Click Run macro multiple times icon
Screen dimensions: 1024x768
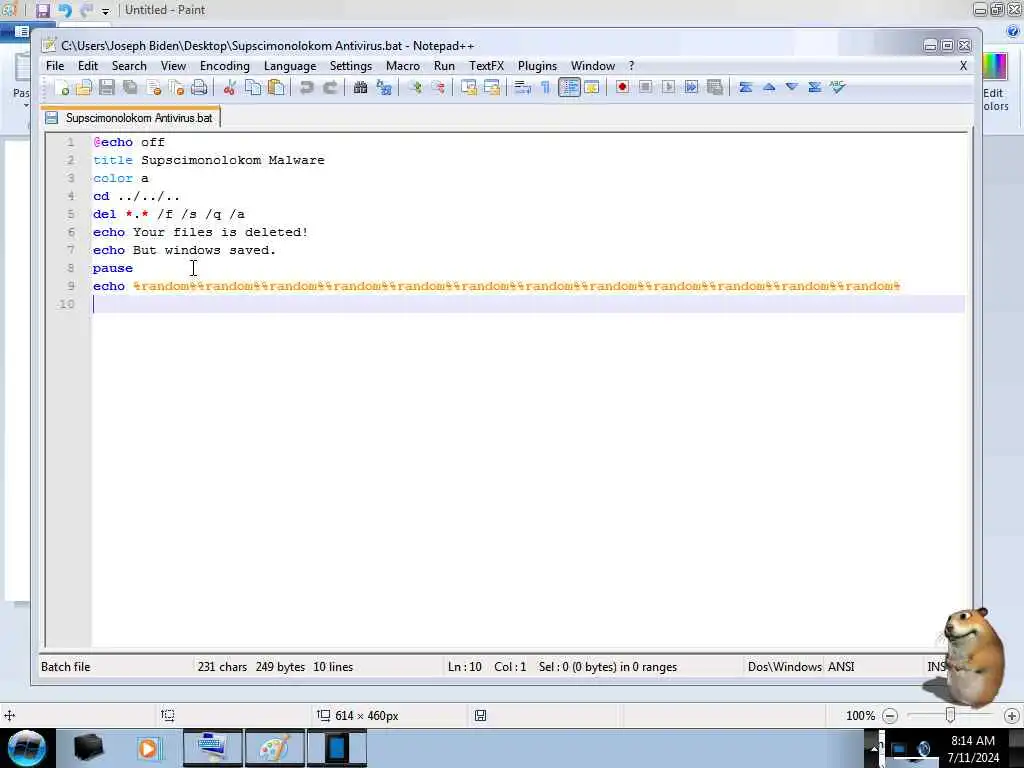691,87
